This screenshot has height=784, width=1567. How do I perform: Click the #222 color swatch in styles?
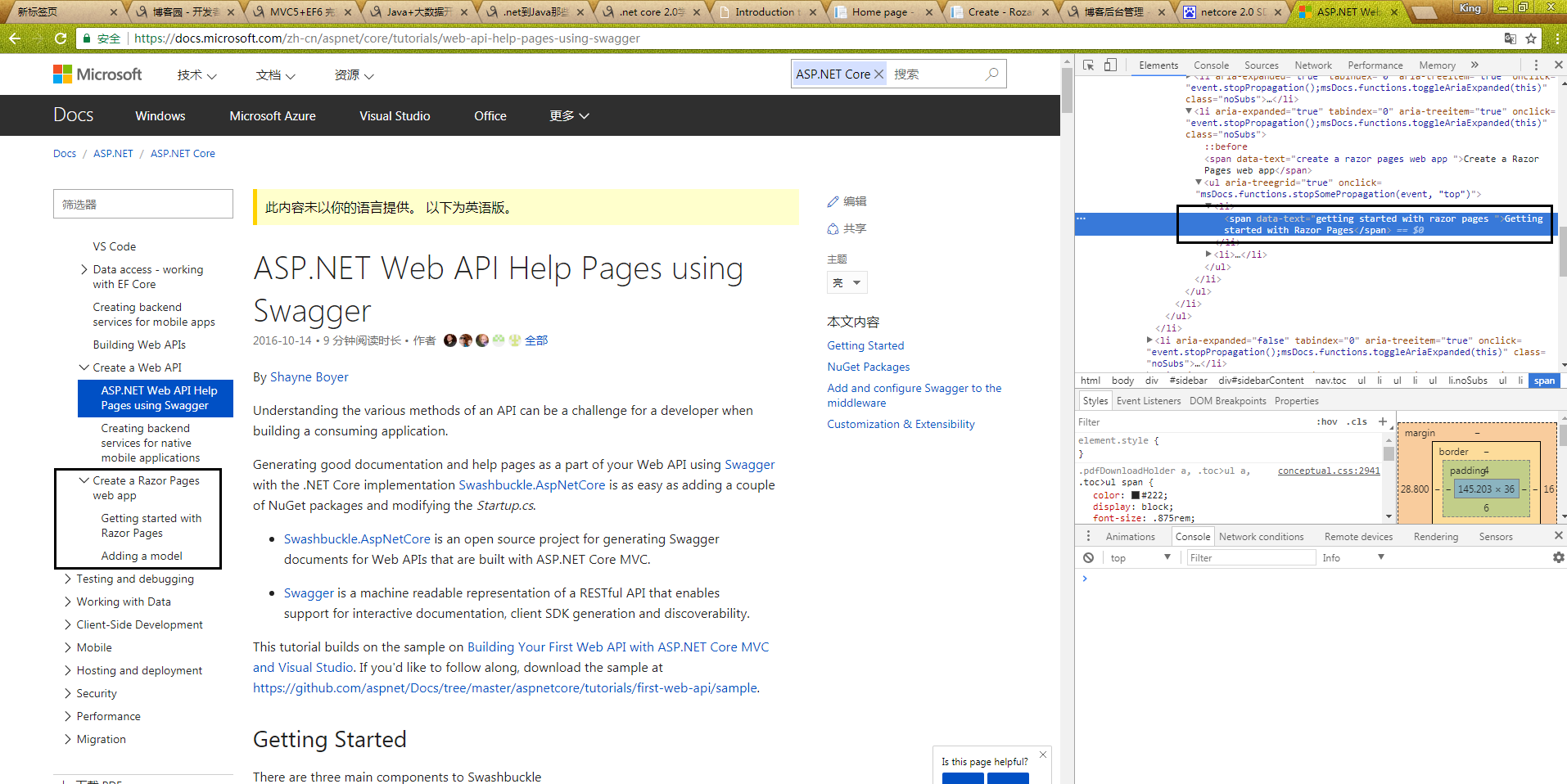(1135, 495)
